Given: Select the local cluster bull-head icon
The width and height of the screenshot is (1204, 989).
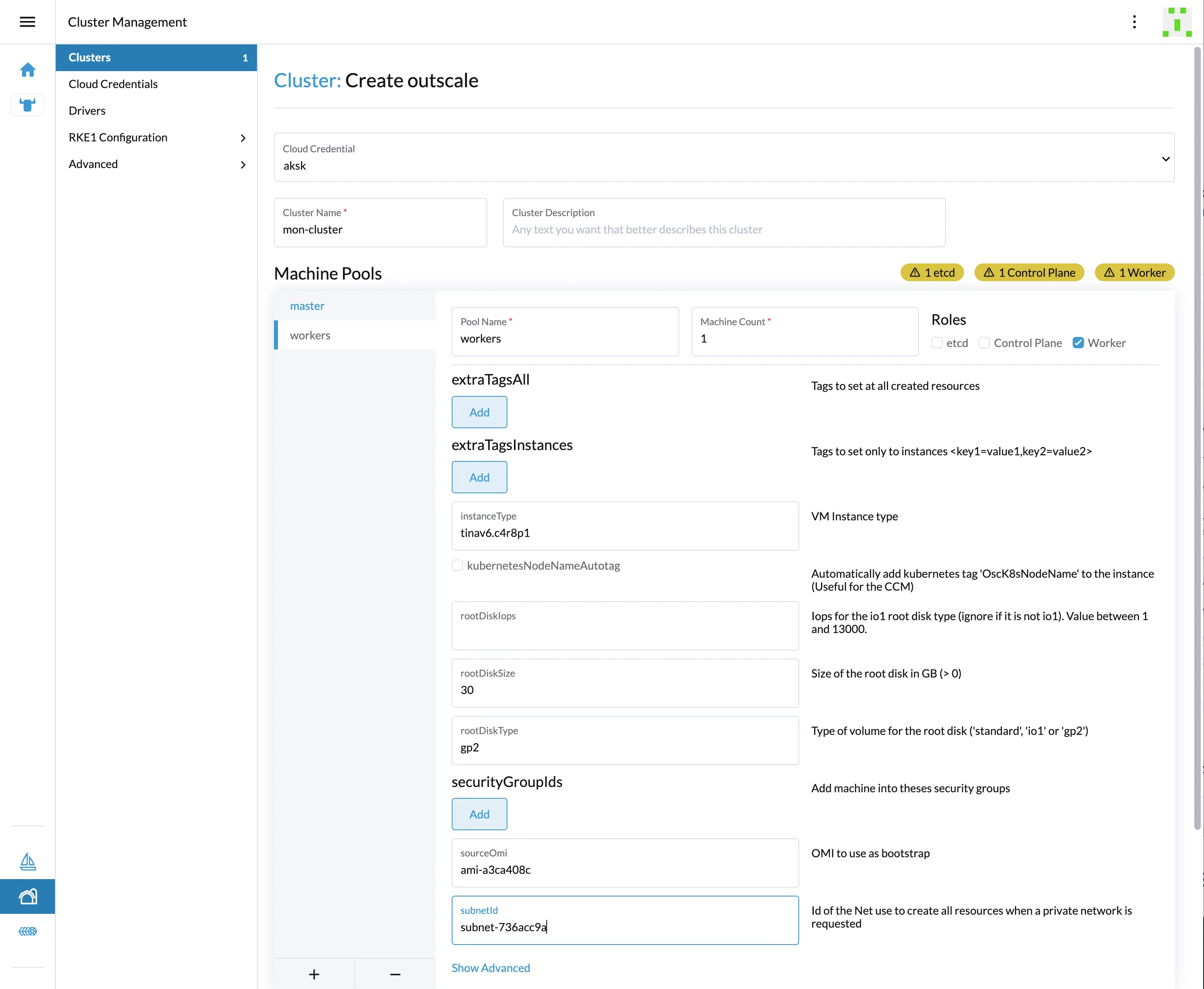Looking at the screenshot, I should [27, 105].
